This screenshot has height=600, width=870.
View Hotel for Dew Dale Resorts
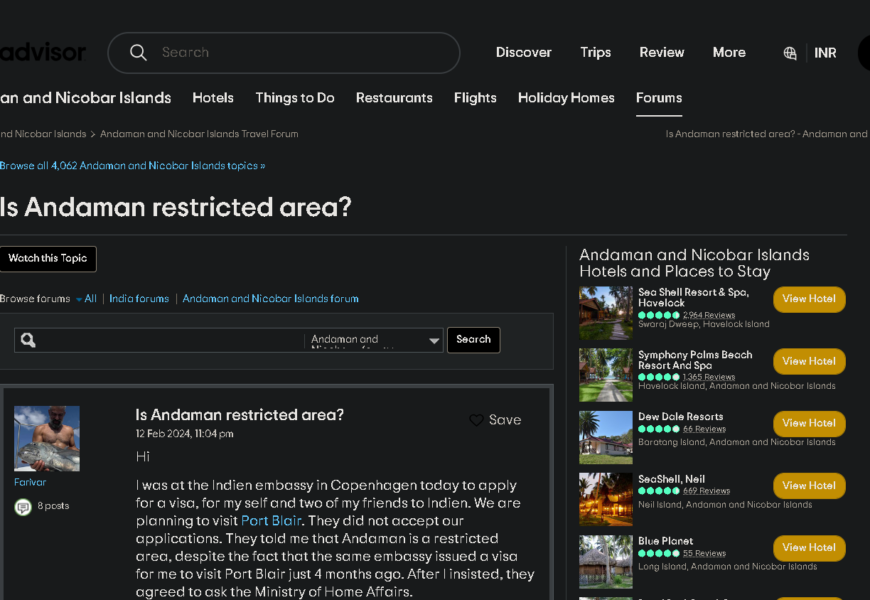tap(809, 423)
